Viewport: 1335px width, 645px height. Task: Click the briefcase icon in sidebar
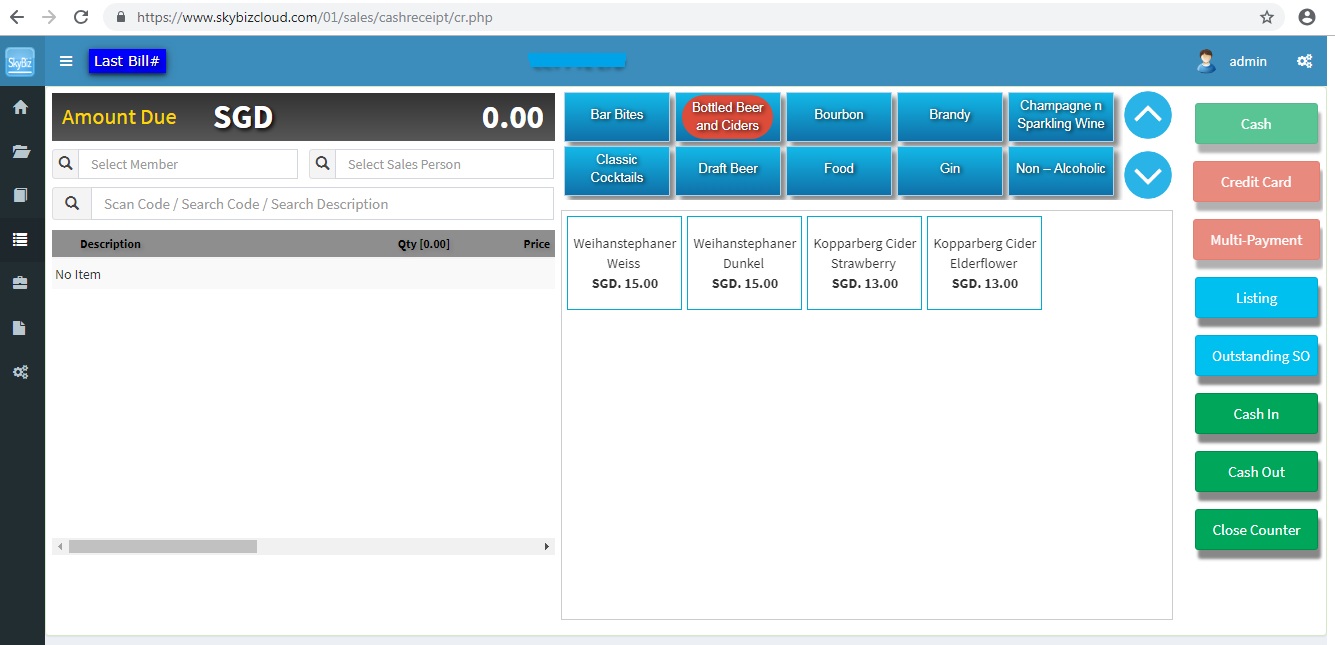20,283
